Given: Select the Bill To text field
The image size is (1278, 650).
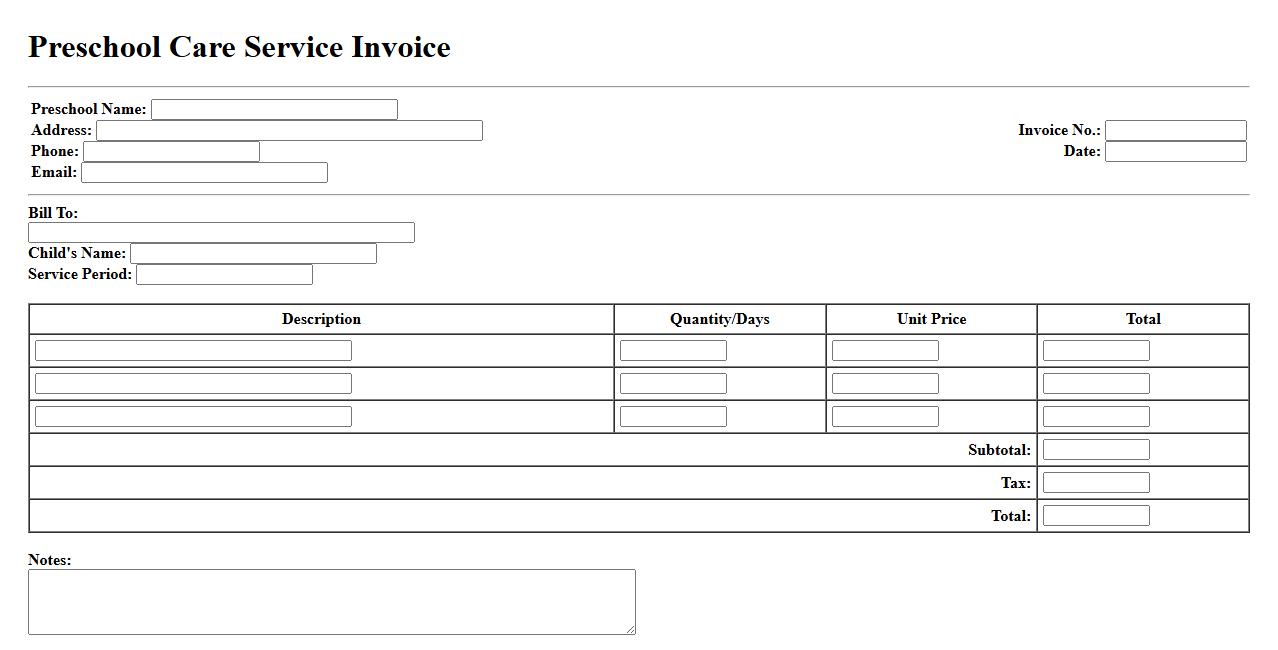Looking at the screenshot, I should pos(221,233).
